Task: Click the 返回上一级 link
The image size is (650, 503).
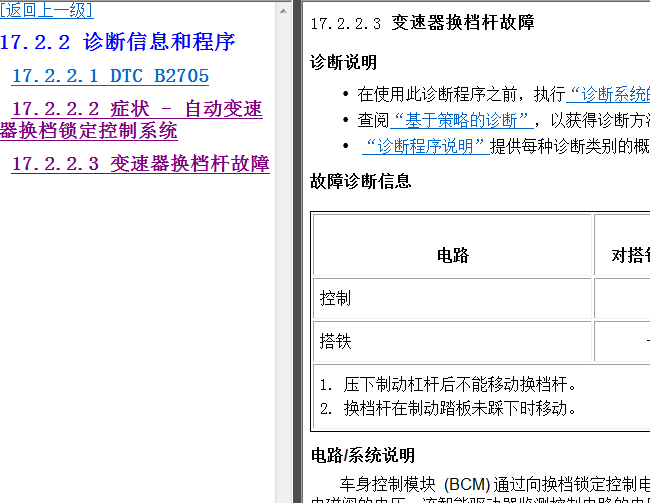Action: click(x=46, y=10)
